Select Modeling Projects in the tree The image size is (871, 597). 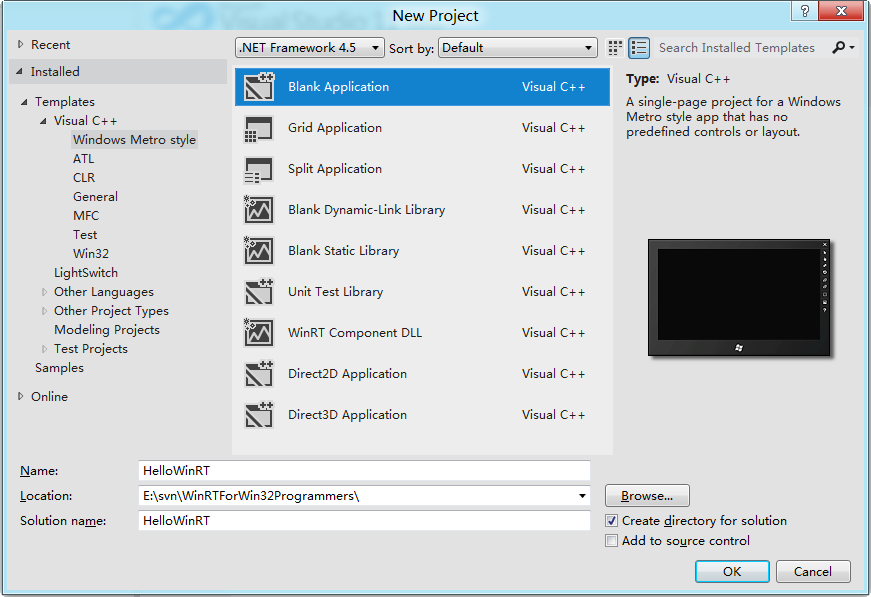point(107,330)
